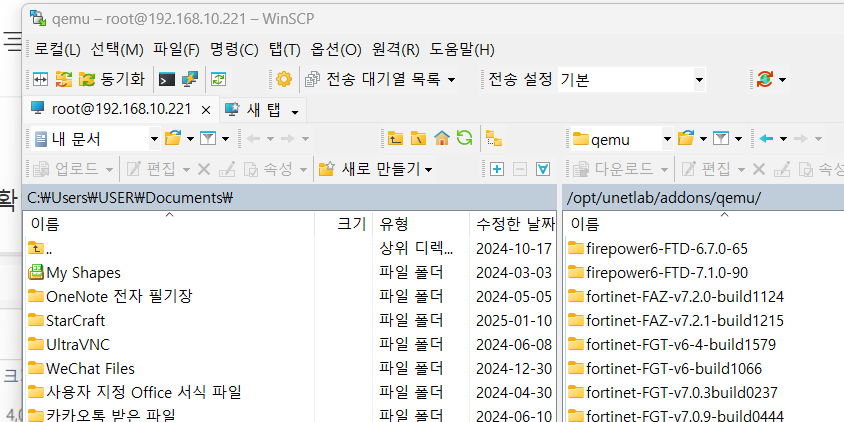The height and width of the screenshot is (422, 844).
Task: Go to local parent directory icon
Action: [395, 139]
